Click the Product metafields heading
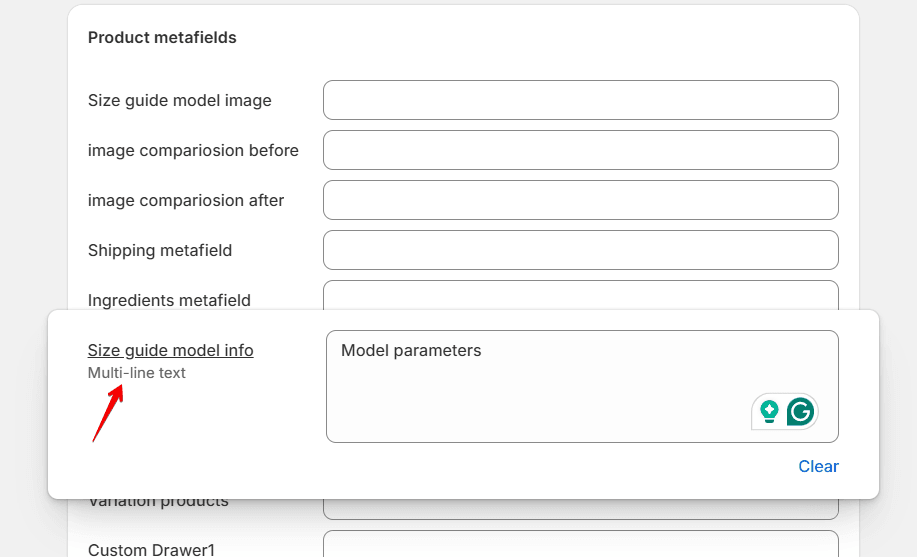This screenshot has height=557, width=917. coord(162,37)
